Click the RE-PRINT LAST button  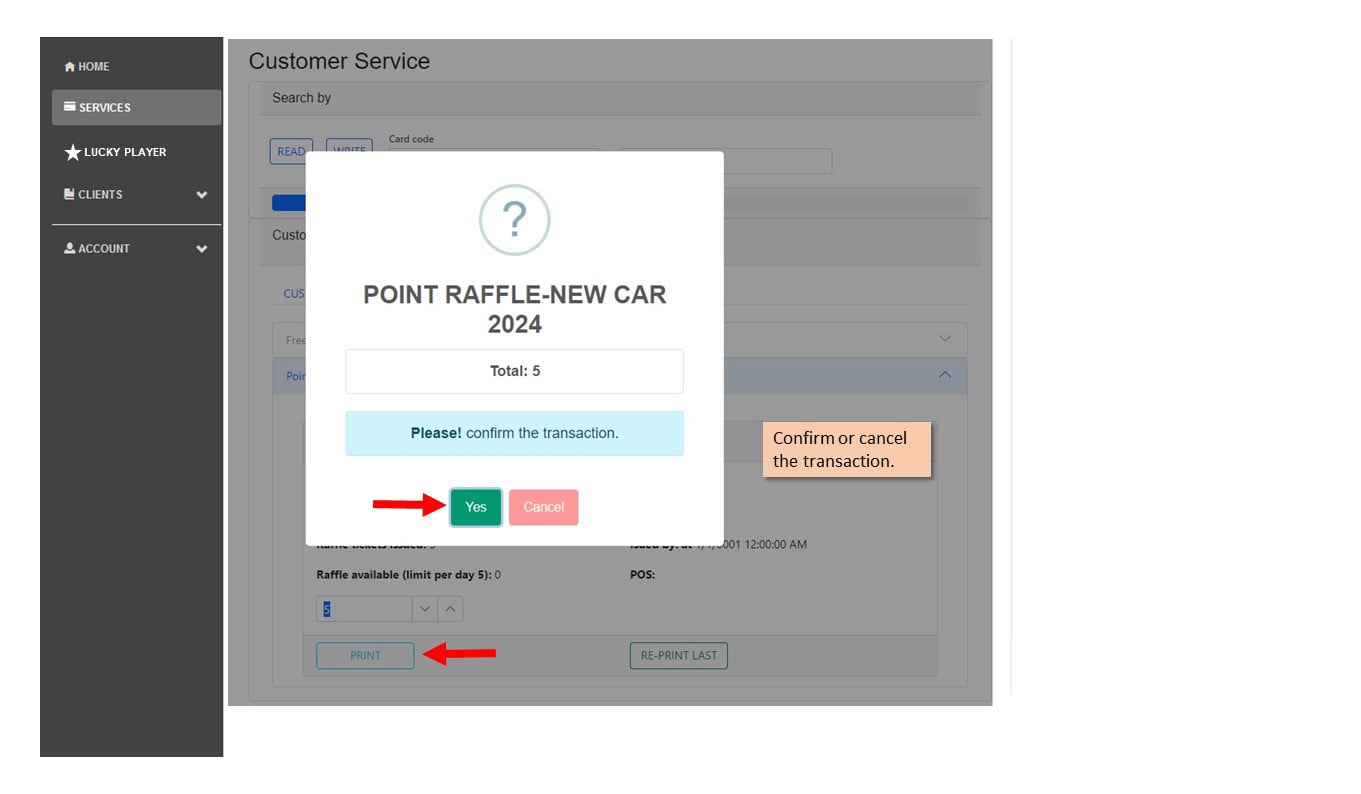pos(679,655)
